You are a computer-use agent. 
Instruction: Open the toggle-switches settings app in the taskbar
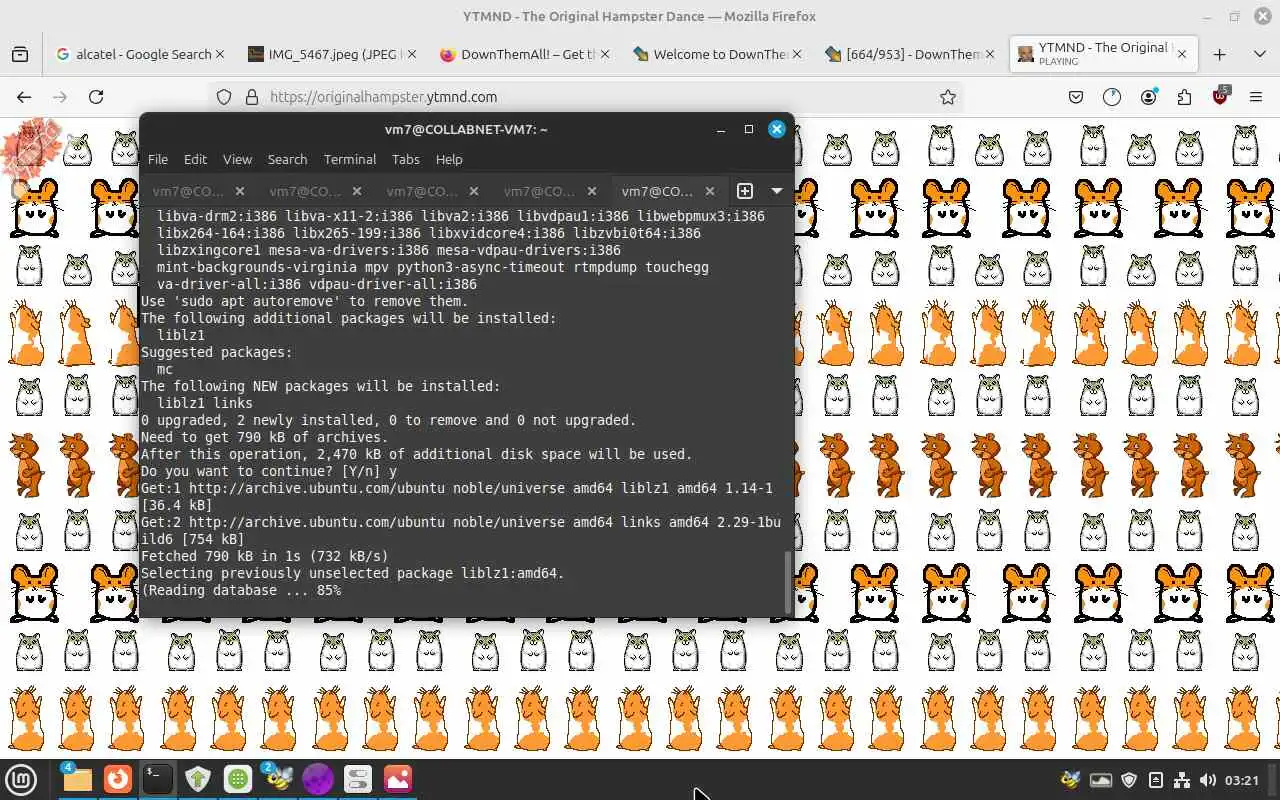358,779
